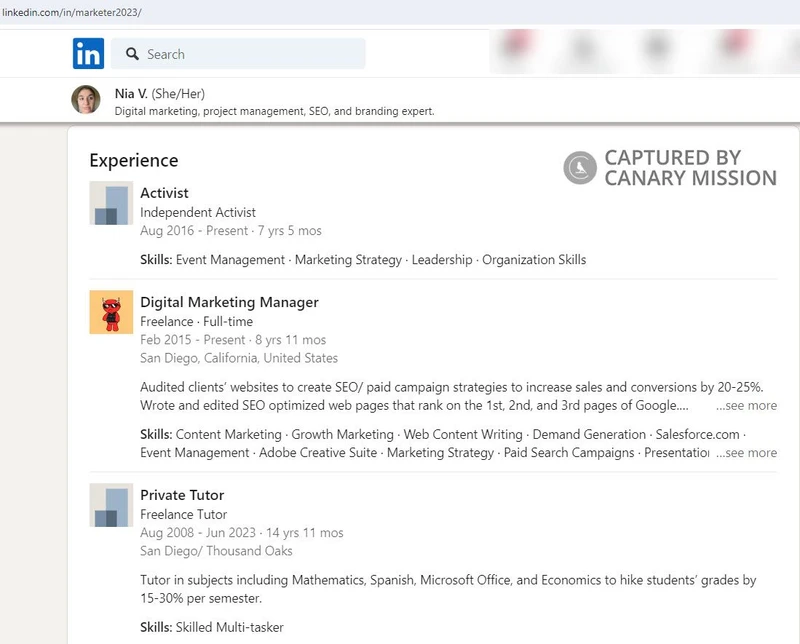
Task: Open the Private Tutor job entry
Action: point(182,494)
